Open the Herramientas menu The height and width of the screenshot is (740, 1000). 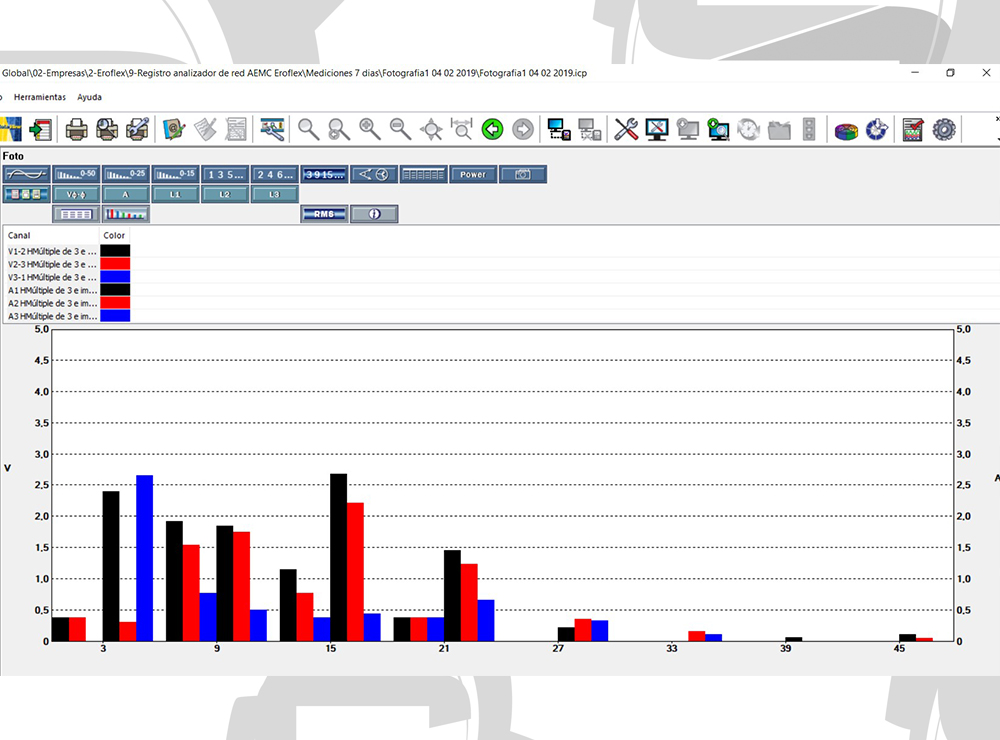[40, 97]
